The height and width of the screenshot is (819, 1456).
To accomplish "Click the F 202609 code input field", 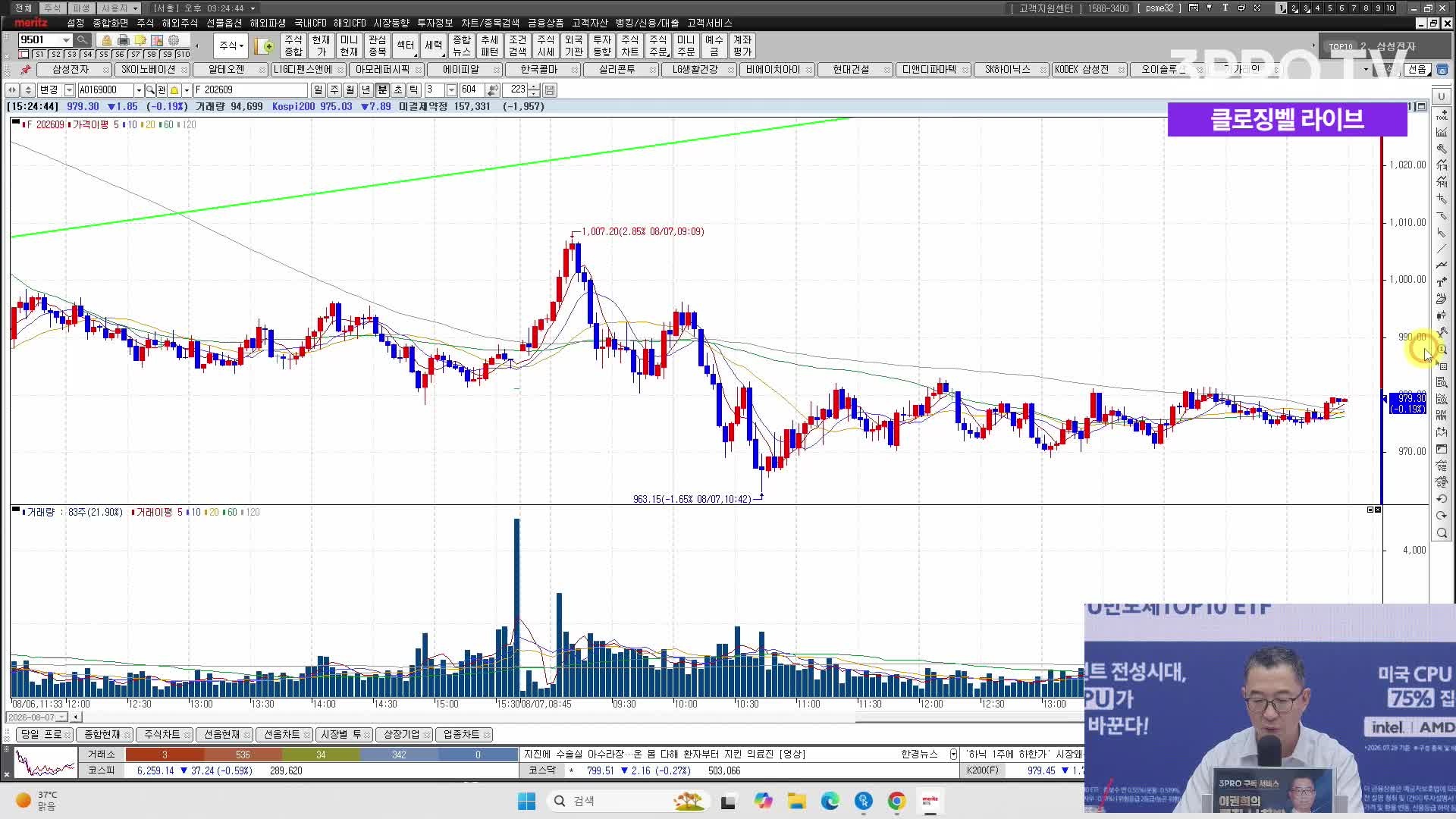I will 250,90.
